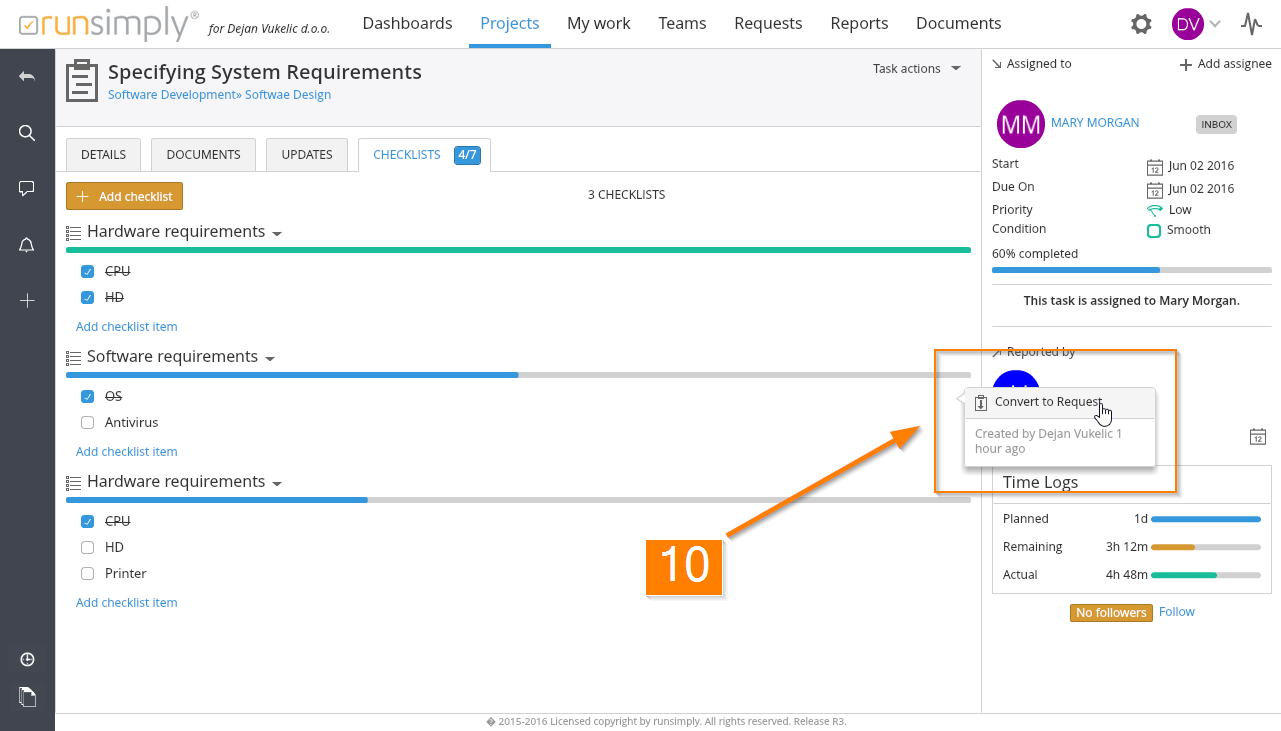The height and width of the screenshot is (731, 1281).
Task: Check the Printer checklist item
Action: tap(88, 574)
